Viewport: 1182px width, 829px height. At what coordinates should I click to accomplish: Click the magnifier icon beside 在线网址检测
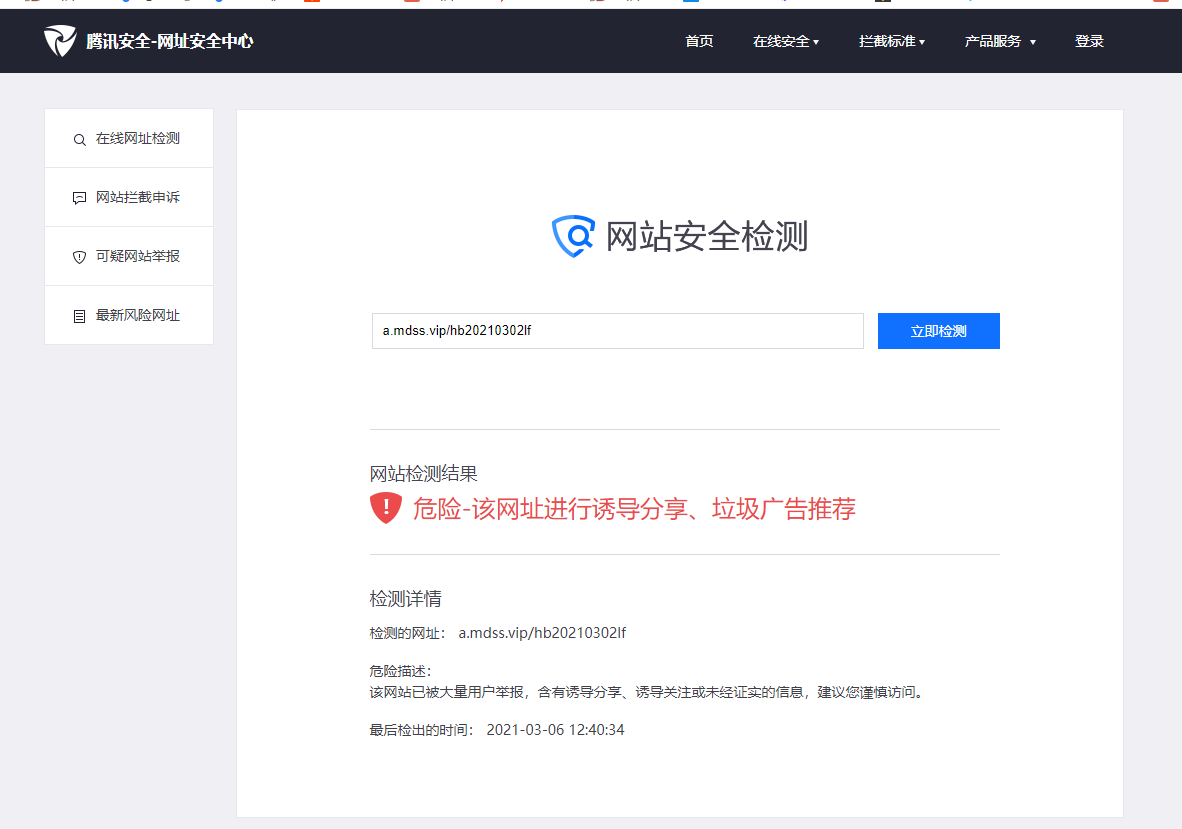79,139
